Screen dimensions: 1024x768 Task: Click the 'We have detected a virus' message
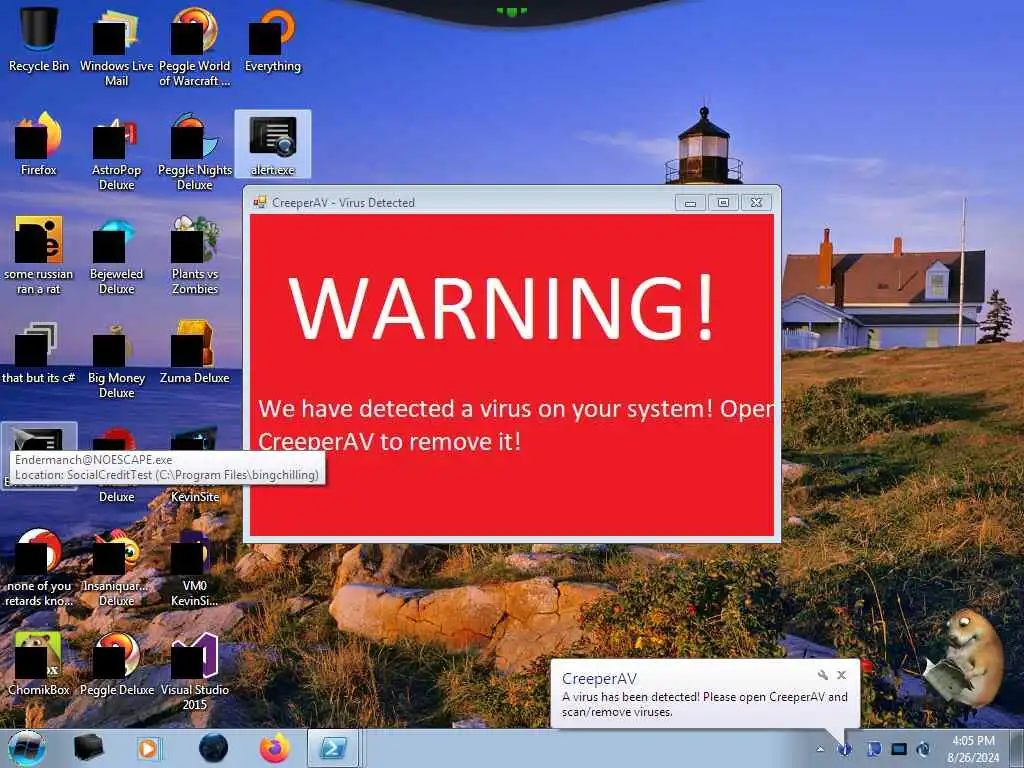pyautogui.click(x=516, y=425)
